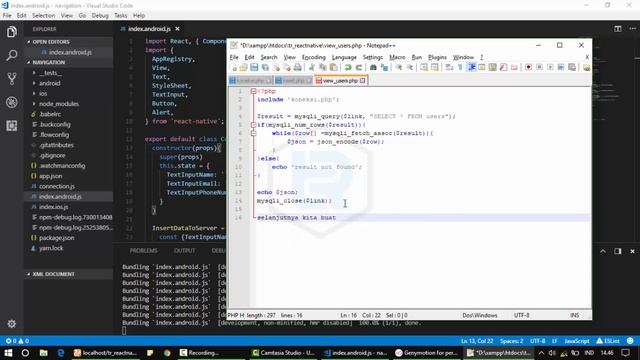Expand the node_modules folder

[x=34, y=104]
